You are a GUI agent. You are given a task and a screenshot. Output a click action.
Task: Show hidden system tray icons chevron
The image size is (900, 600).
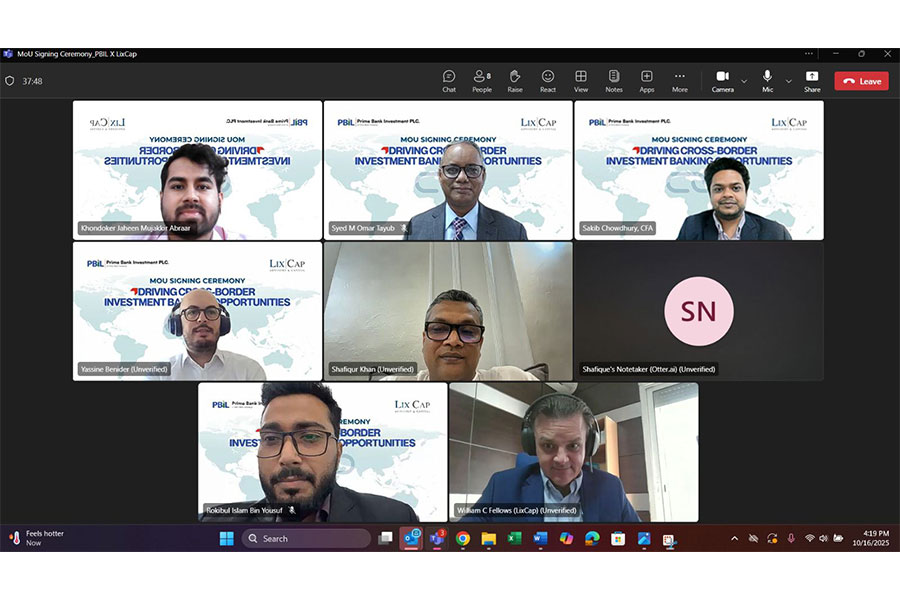click(735, 539)
